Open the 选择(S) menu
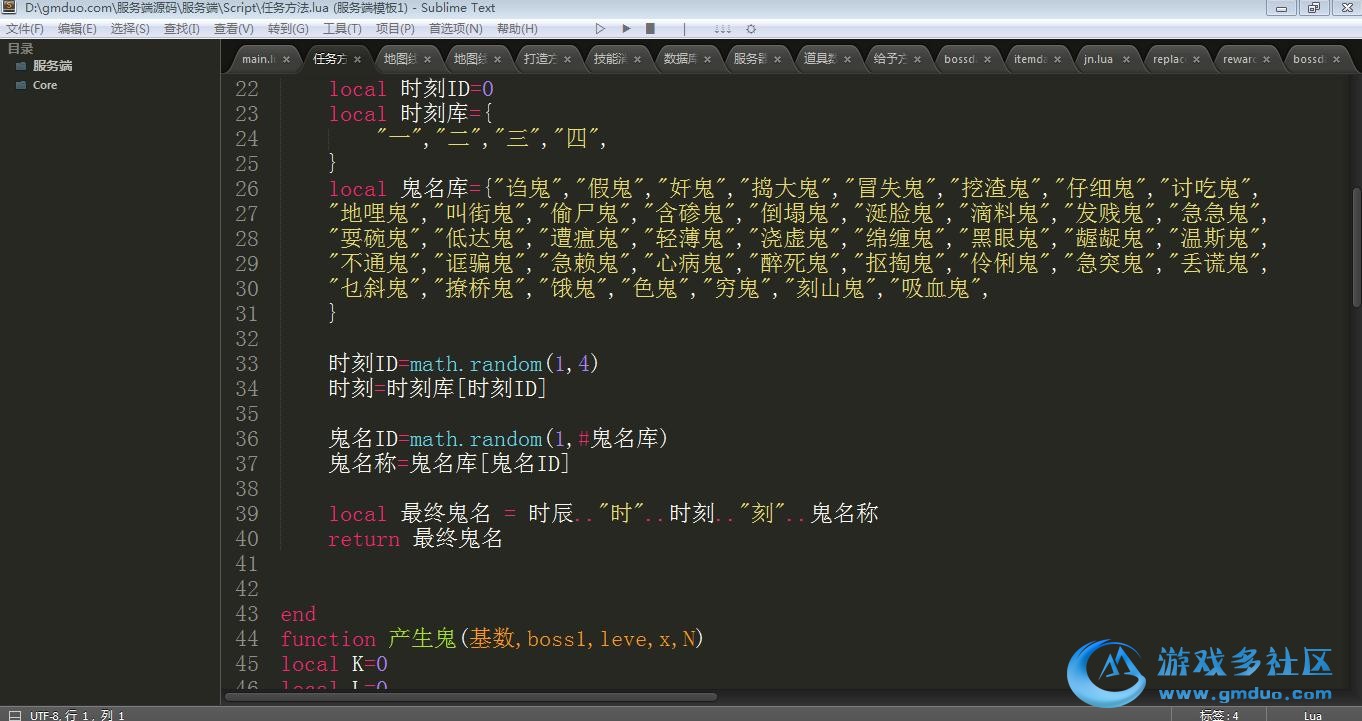Viewport: 1362px width, 721px height. [130, 29]
